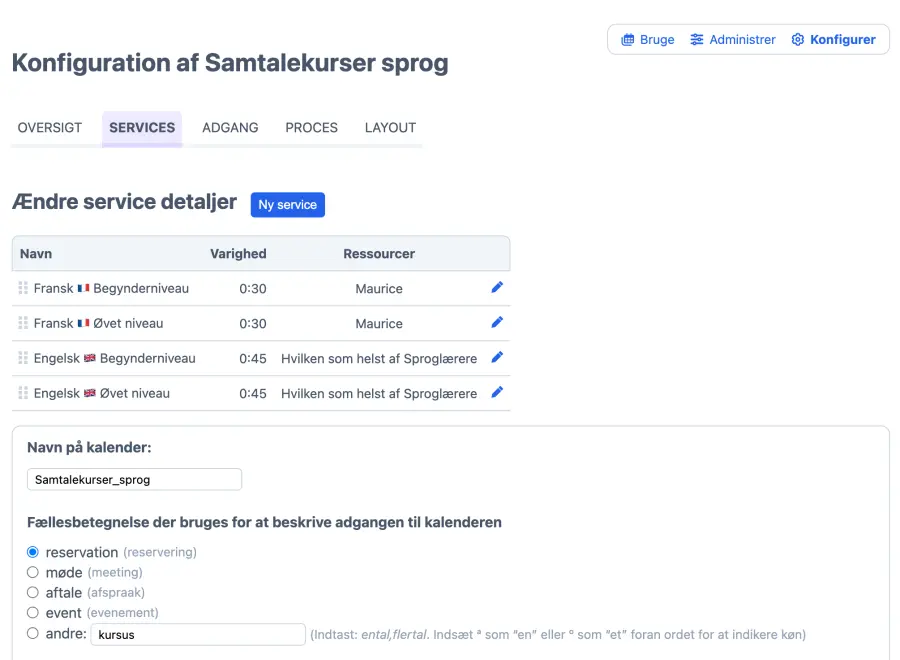
Task: Choose the møde (meeting) option
Action: click(x=33, y=573)
